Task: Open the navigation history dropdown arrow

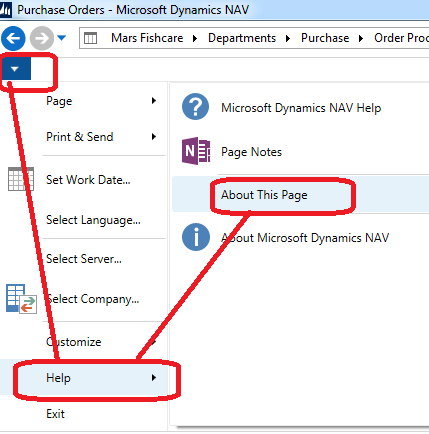Action: tap(61, 38)
